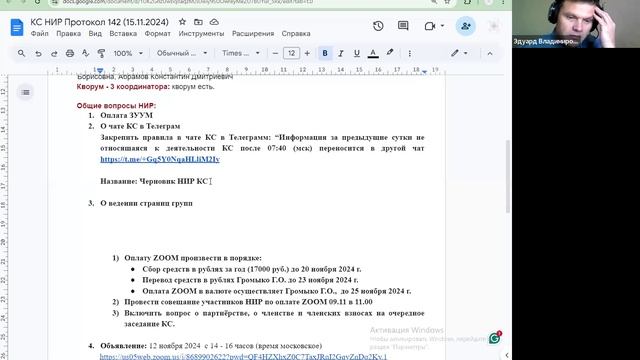Bookmark page star in address bar
640x360 pixels.
(x=447, y=2)
